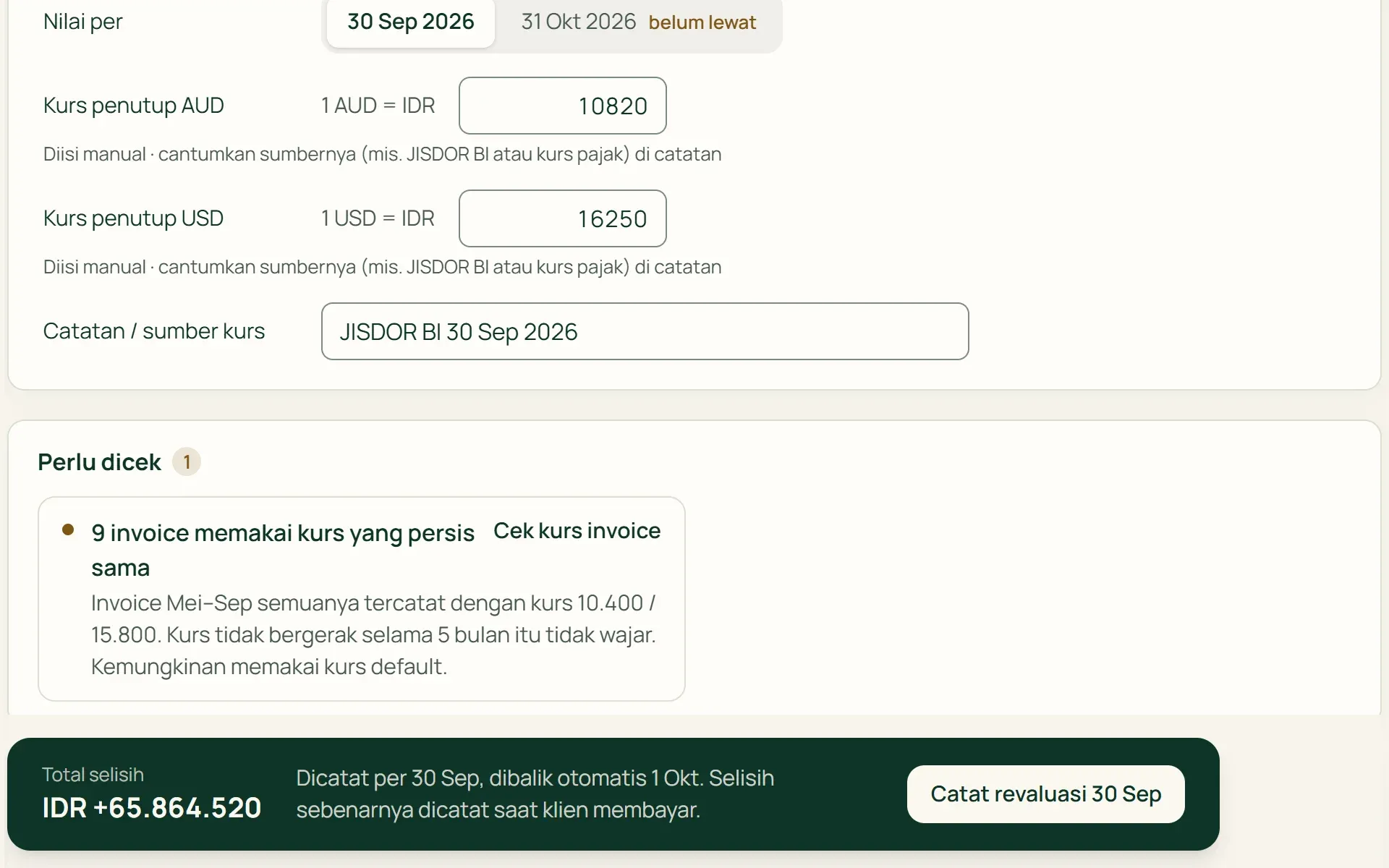Click the 'Perlu dicek' section heading

click(99, 461)
